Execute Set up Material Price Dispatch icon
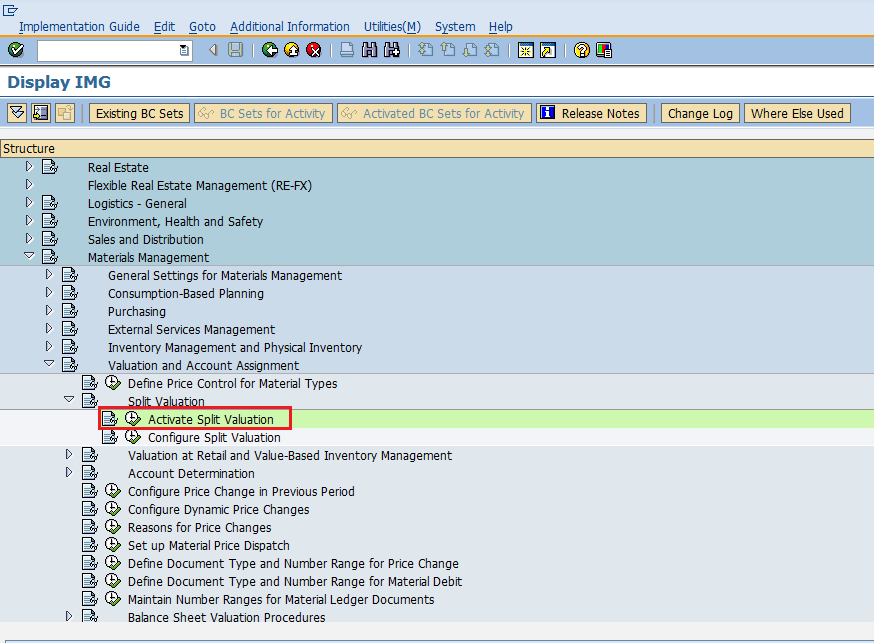The image size is (874, 643). coord(113,544)
